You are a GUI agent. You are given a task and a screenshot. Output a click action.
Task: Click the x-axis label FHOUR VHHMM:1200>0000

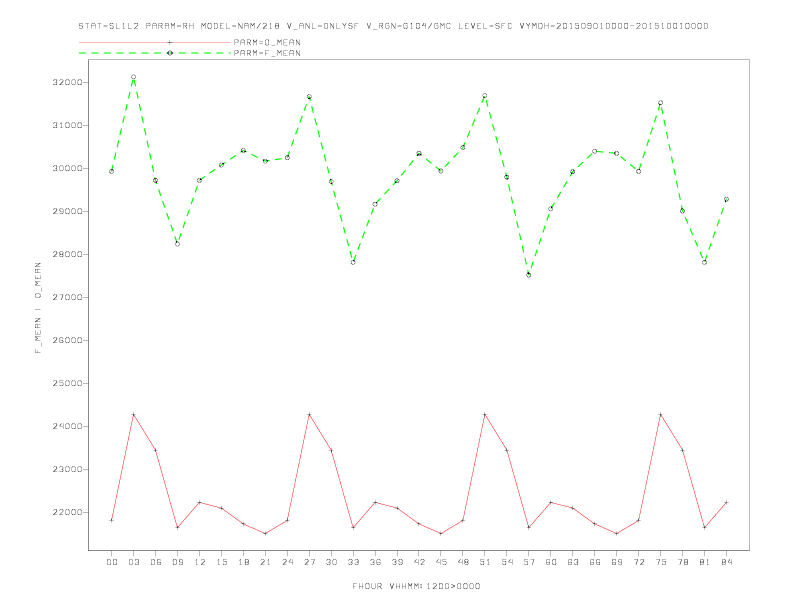[x=416, y=586]
